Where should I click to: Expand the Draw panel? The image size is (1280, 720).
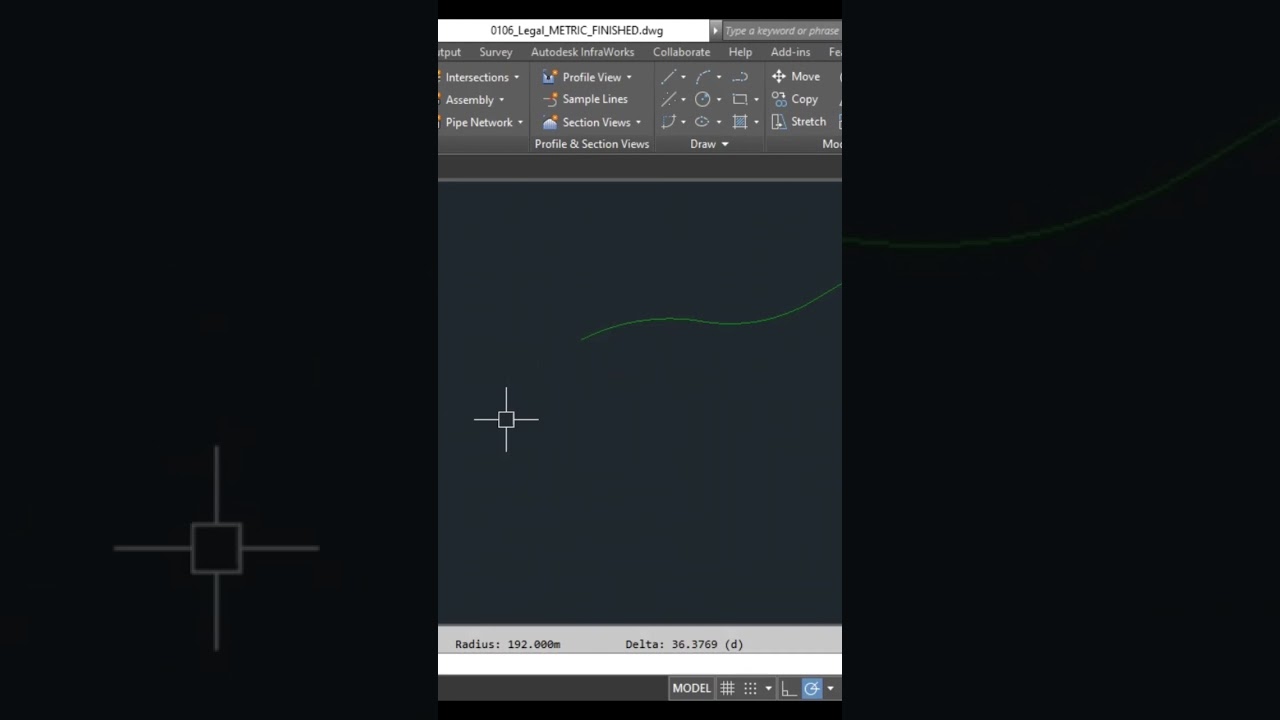click(709, 144)
